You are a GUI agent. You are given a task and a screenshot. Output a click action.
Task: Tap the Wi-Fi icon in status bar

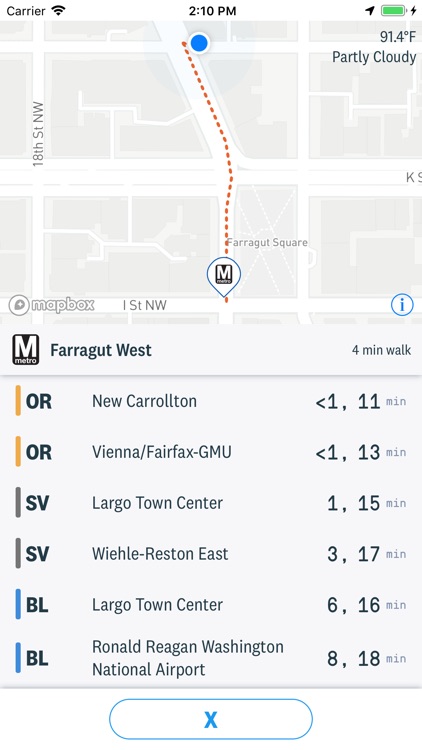[x=58, y=11]
